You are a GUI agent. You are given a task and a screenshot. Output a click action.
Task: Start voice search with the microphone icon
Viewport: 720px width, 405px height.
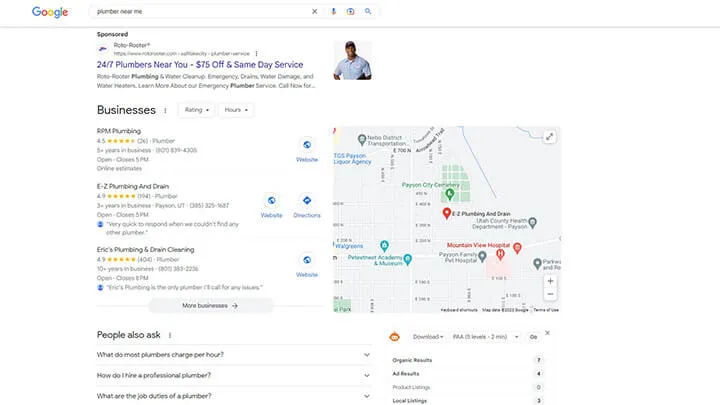pyautogui.click(x=333, y=11)
